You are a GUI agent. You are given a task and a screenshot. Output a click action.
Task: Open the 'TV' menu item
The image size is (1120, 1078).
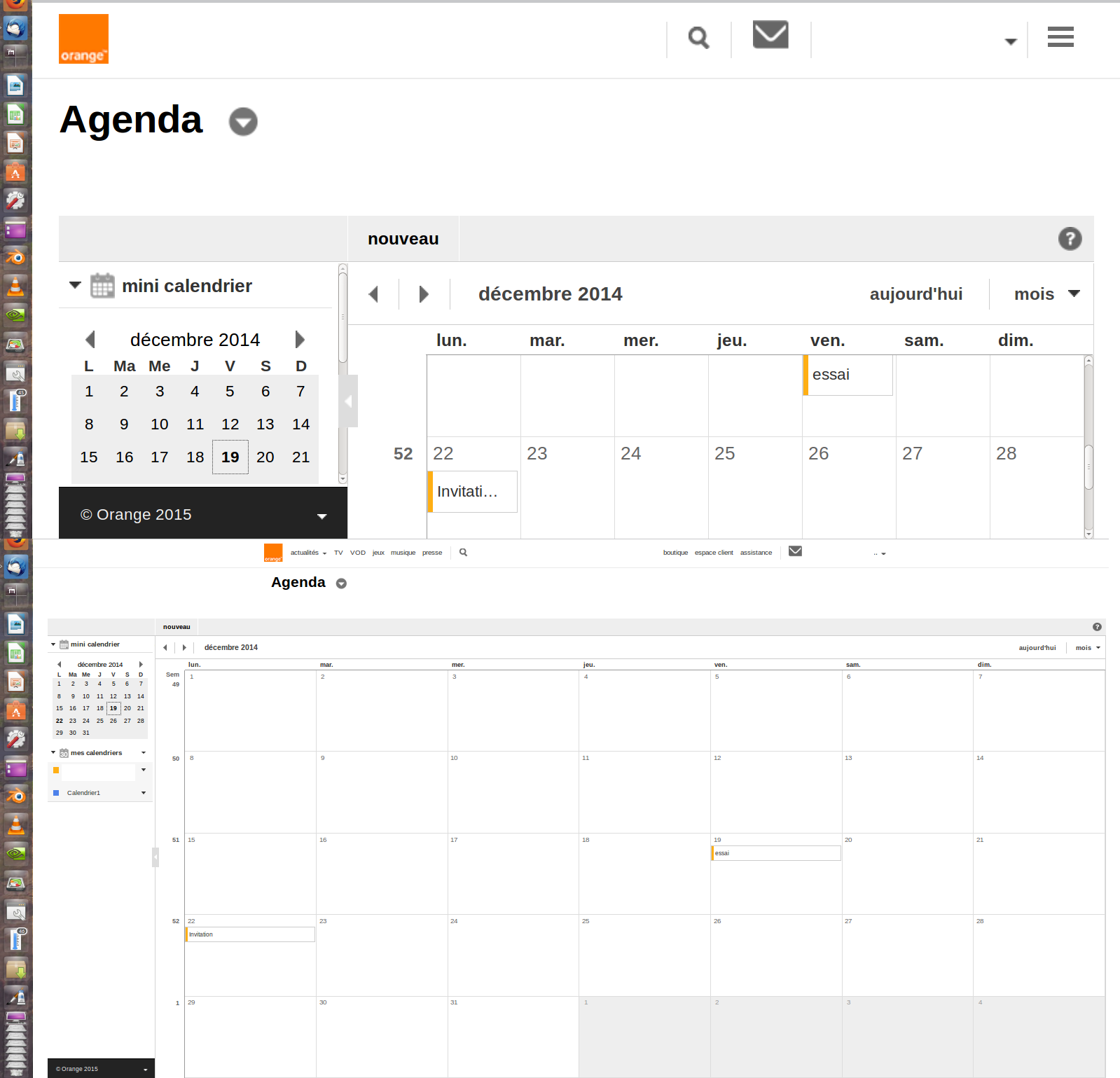(x=338, y=553)
